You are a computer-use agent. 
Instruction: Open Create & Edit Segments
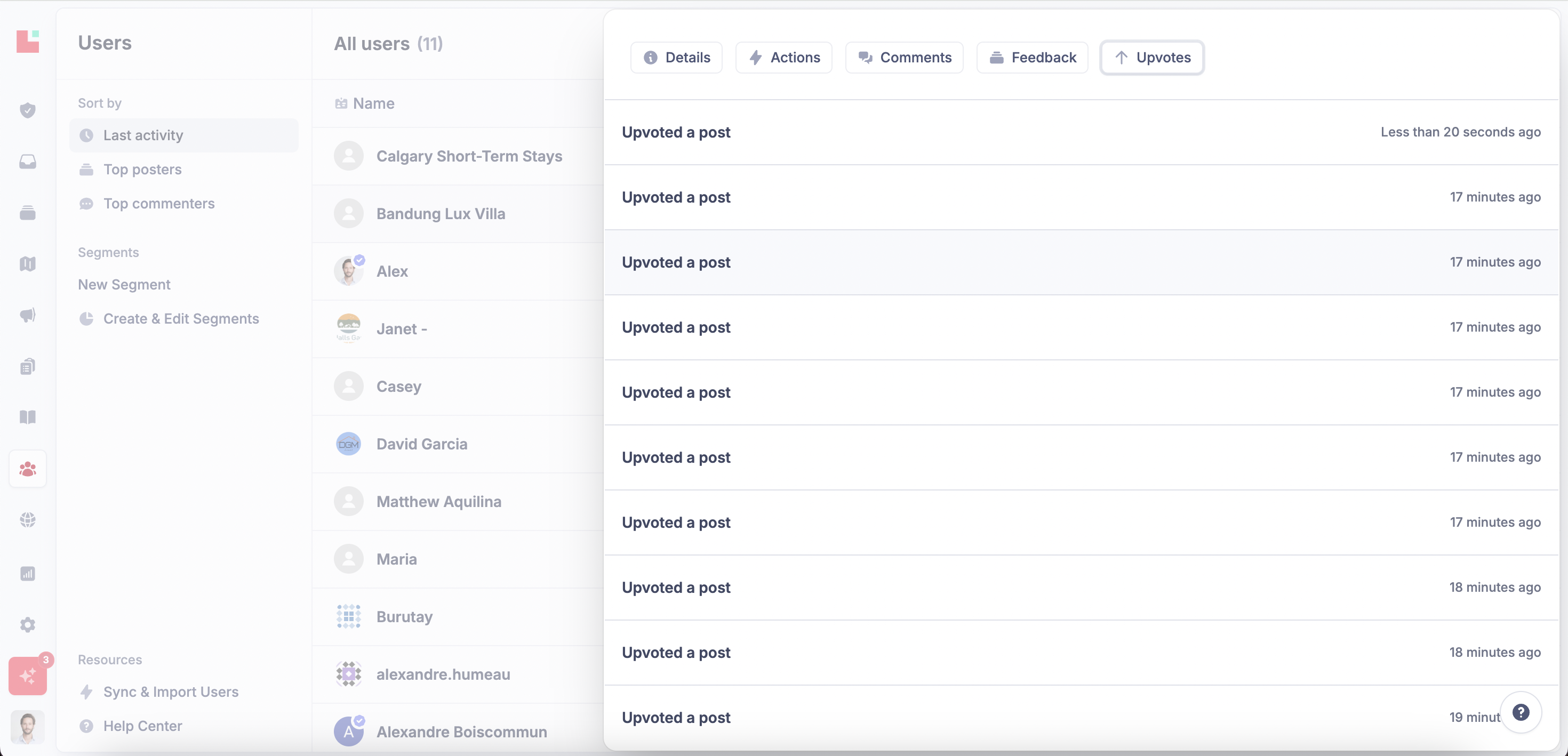pos(180,318)
